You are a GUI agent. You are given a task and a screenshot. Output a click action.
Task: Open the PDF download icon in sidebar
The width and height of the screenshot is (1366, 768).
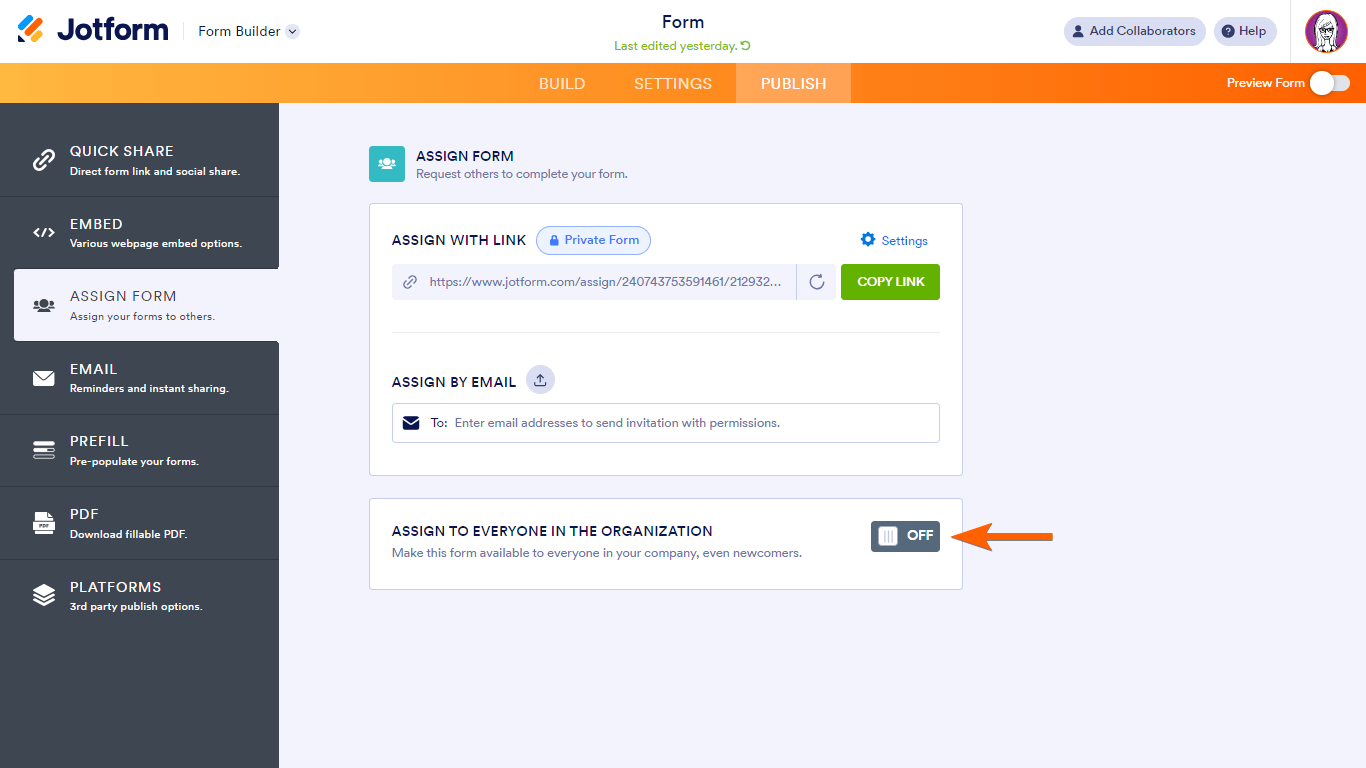pos(44,522)
